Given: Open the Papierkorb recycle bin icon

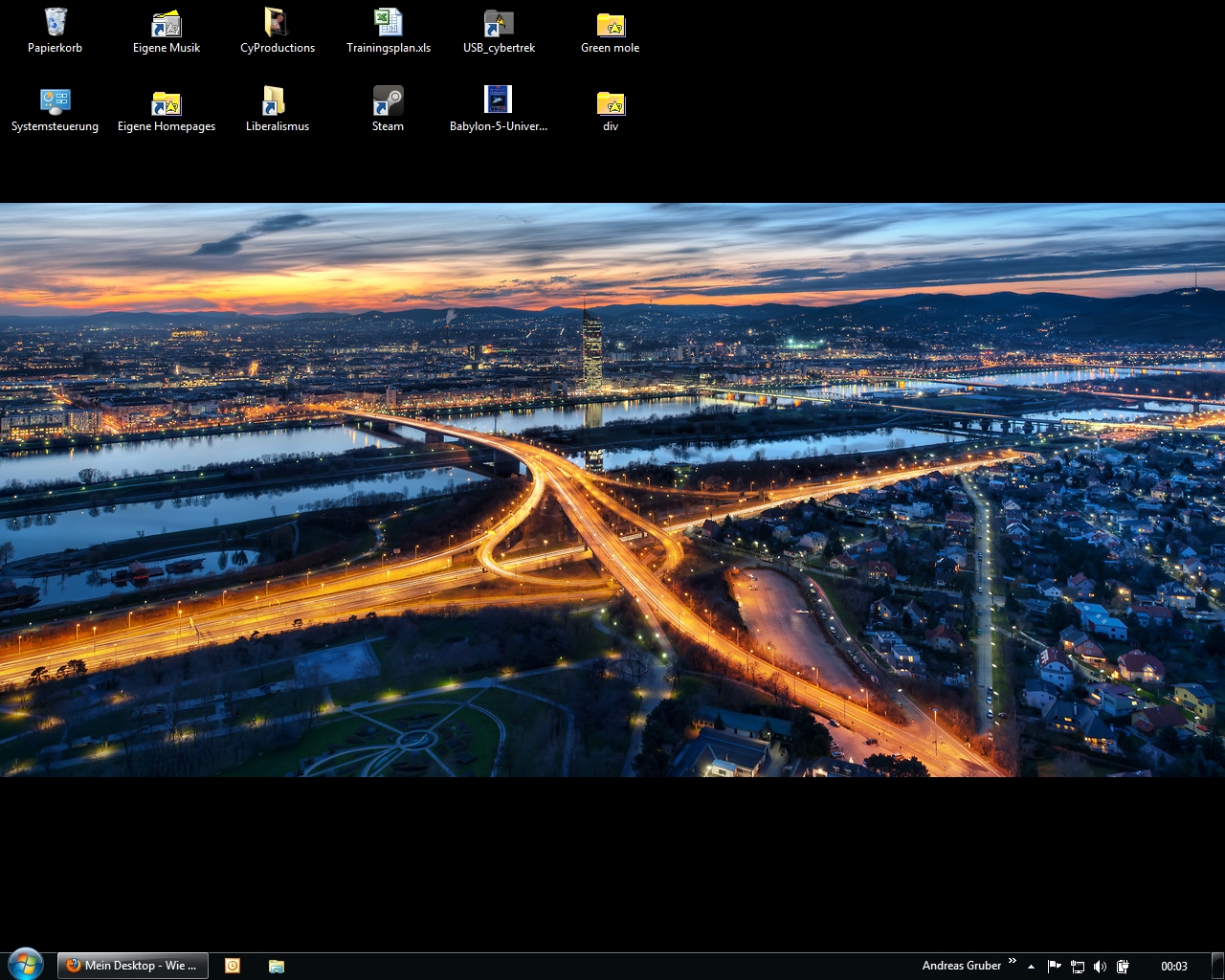Looking at the screenshot, I should [x=56, y=23].
